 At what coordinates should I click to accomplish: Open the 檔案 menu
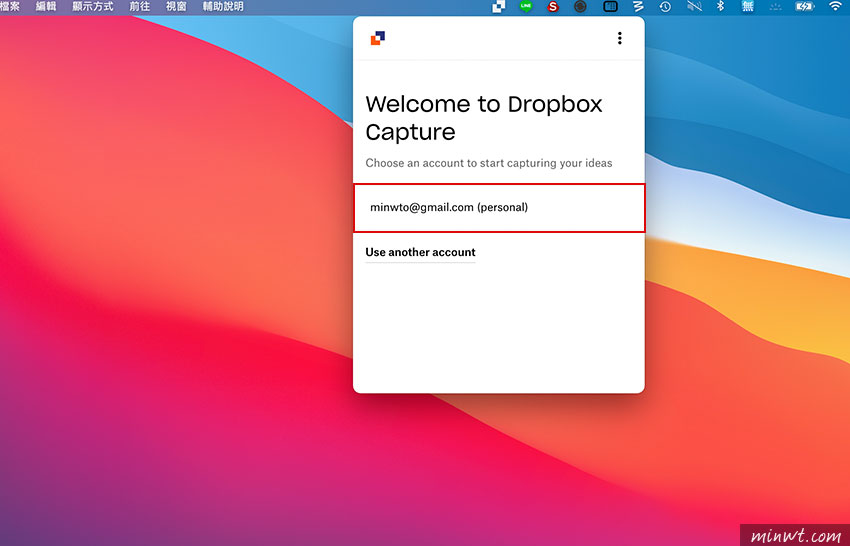(9, 7)
